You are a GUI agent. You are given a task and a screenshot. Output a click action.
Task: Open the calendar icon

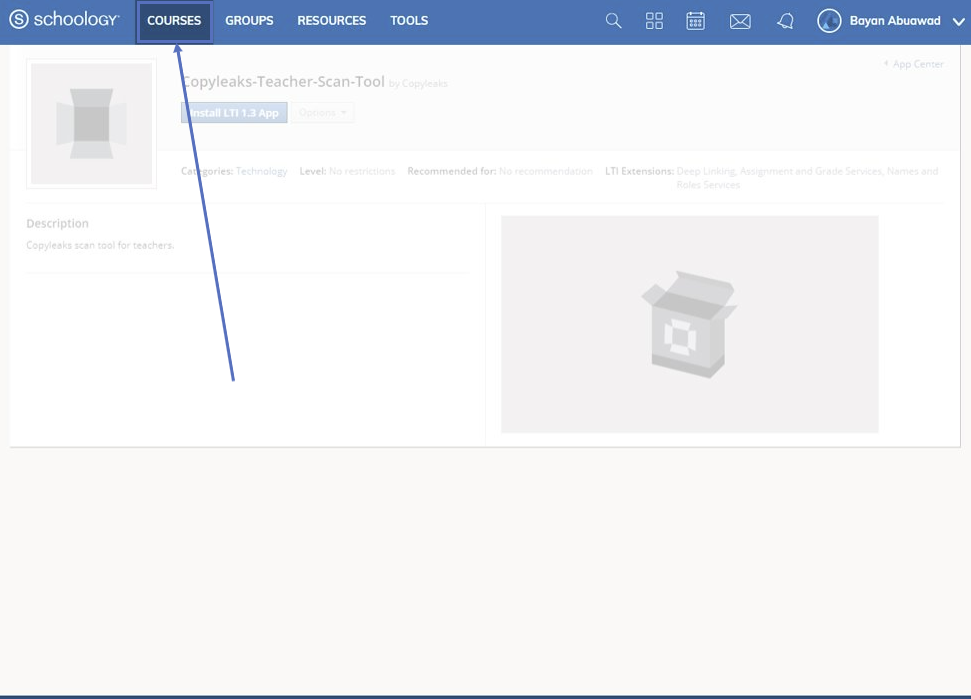click(695, 21)
